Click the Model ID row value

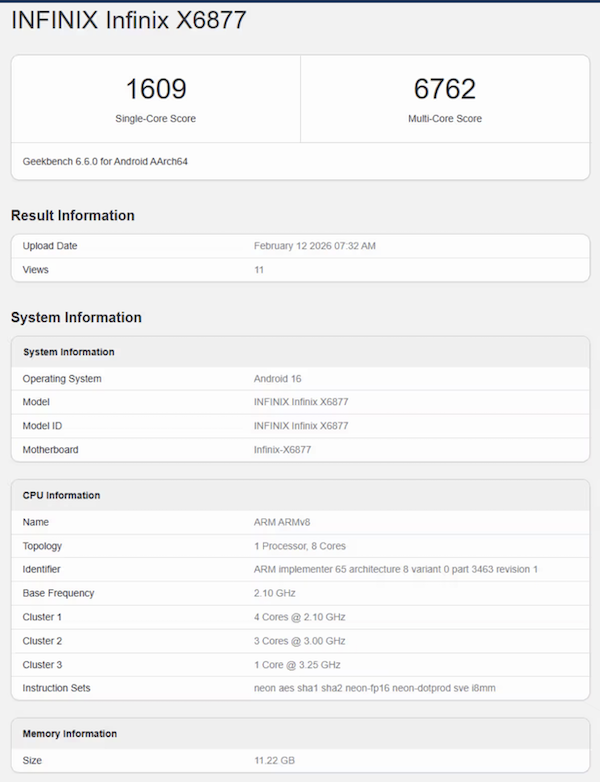pos(301,426)
